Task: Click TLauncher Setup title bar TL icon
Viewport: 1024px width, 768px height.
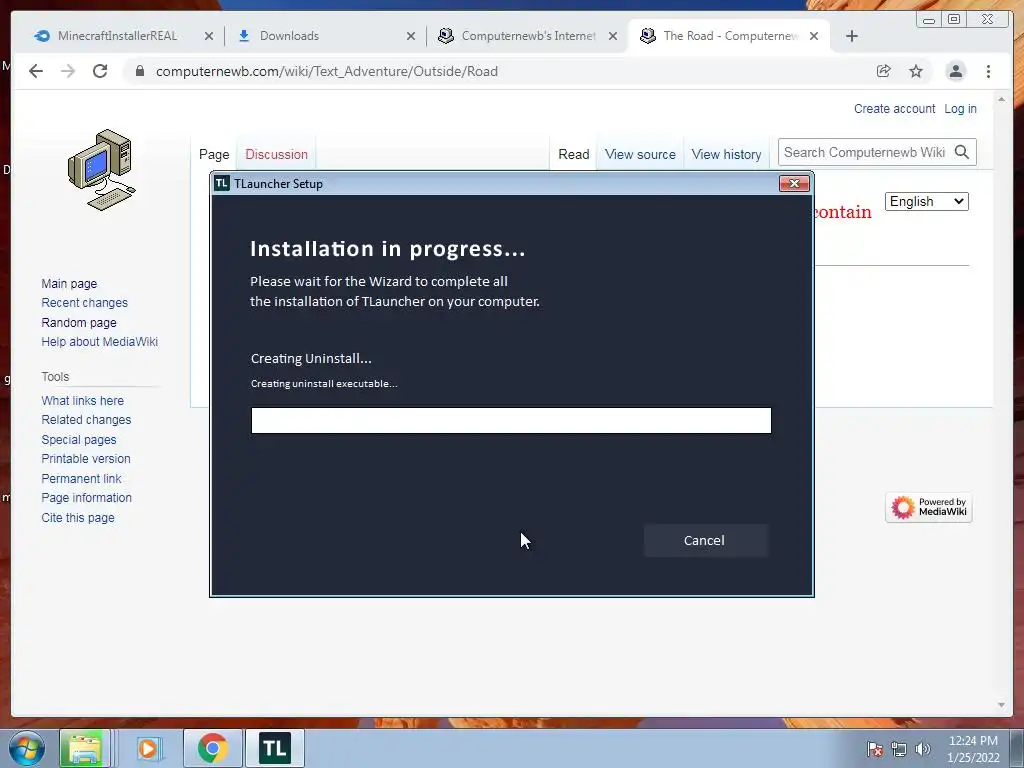Action: 222,184
